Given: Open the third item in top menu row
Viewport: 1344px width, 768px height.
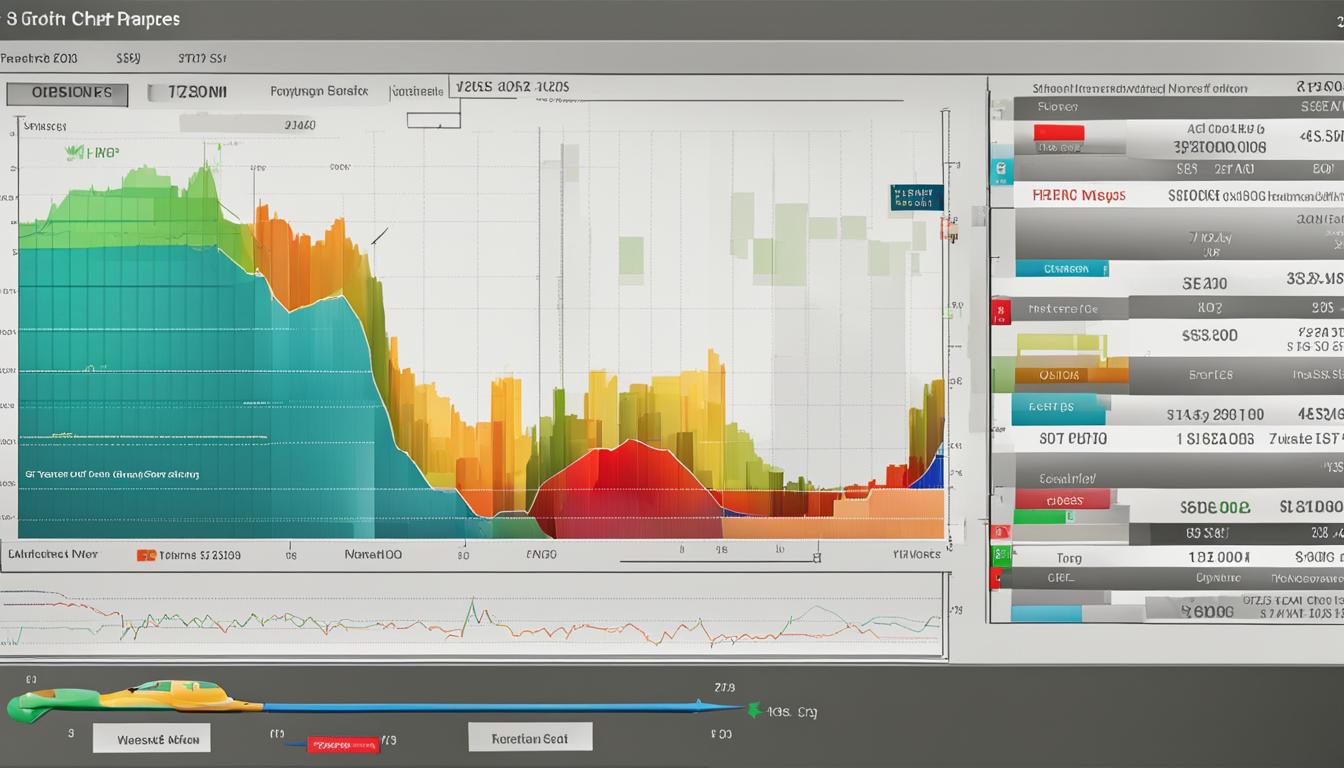Looking at the screenshot, I should click(x=204, y=58).
